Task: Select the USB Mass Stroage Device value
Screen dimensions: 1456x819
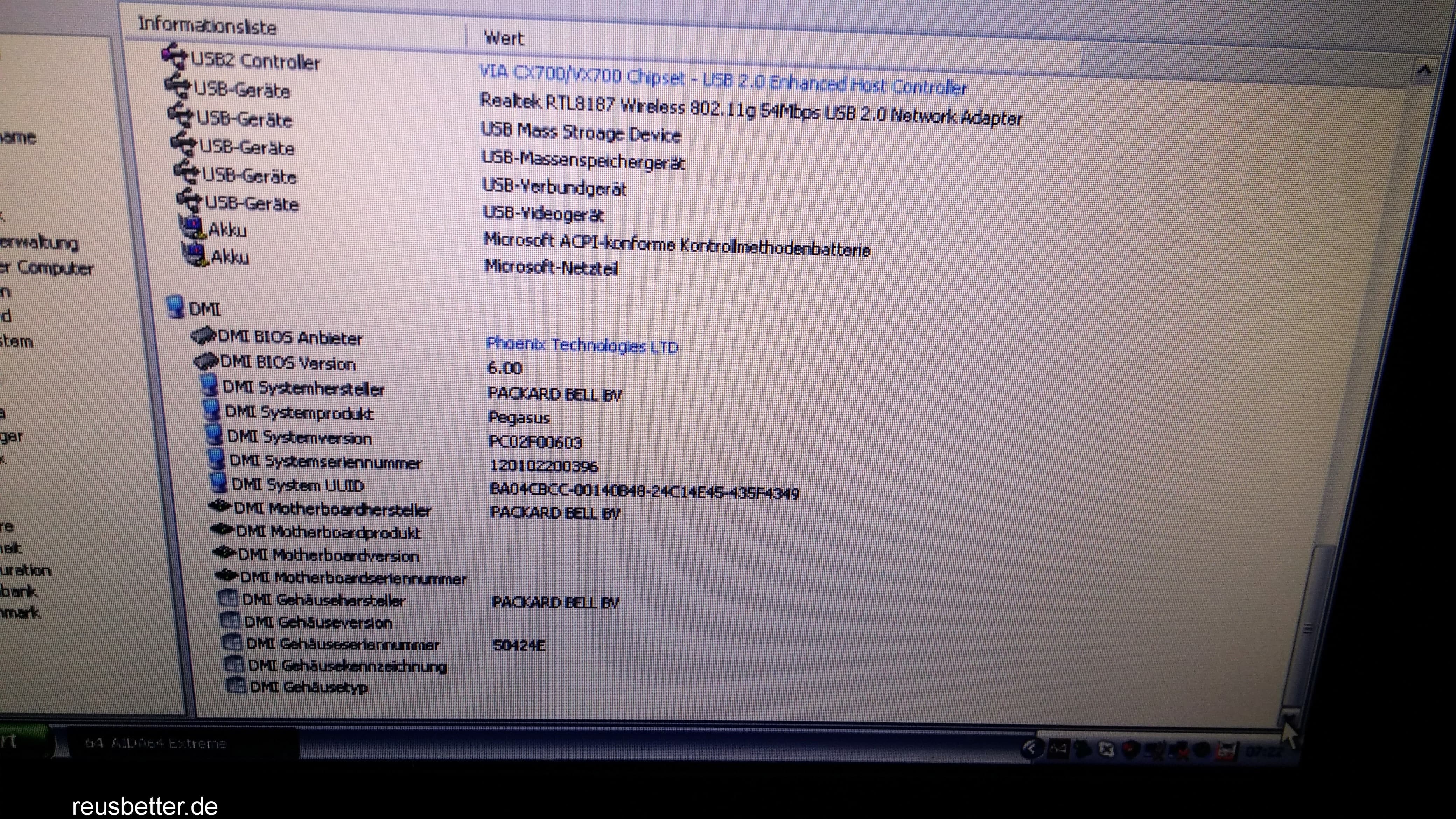Action: (581, 133)
